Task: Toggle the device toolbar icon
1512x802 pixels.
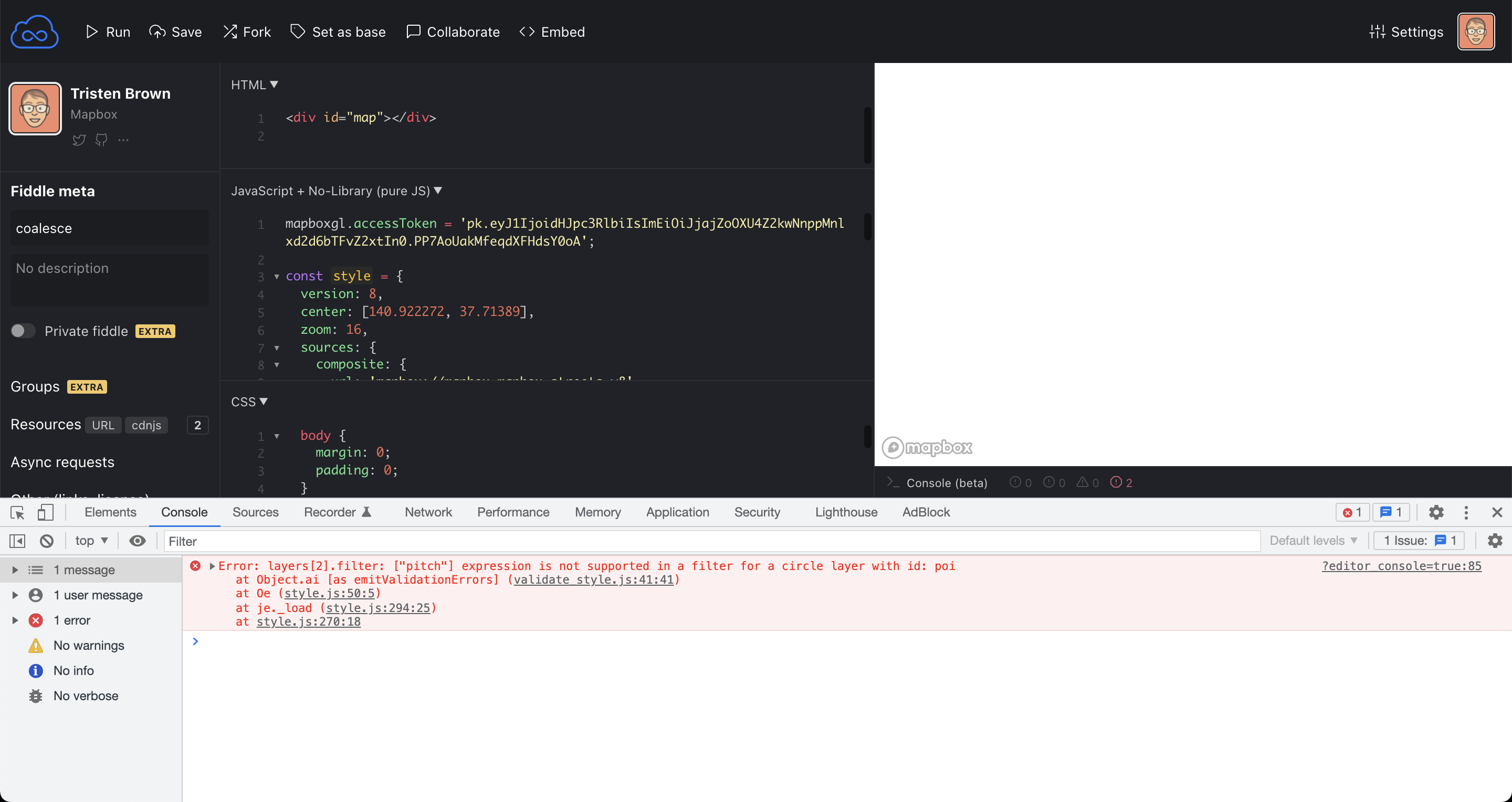Action: (x=45, y=512)
